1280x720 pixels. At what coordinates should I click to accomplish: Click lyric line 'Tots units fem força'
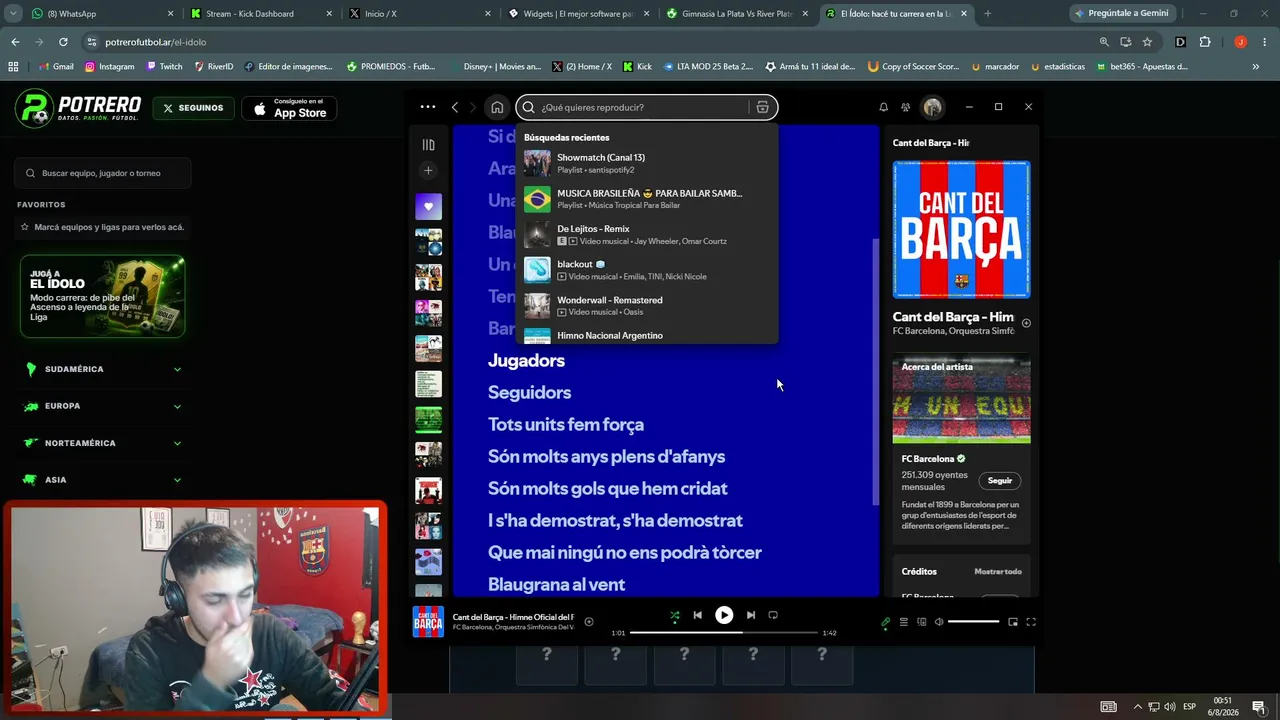point(566,425)
